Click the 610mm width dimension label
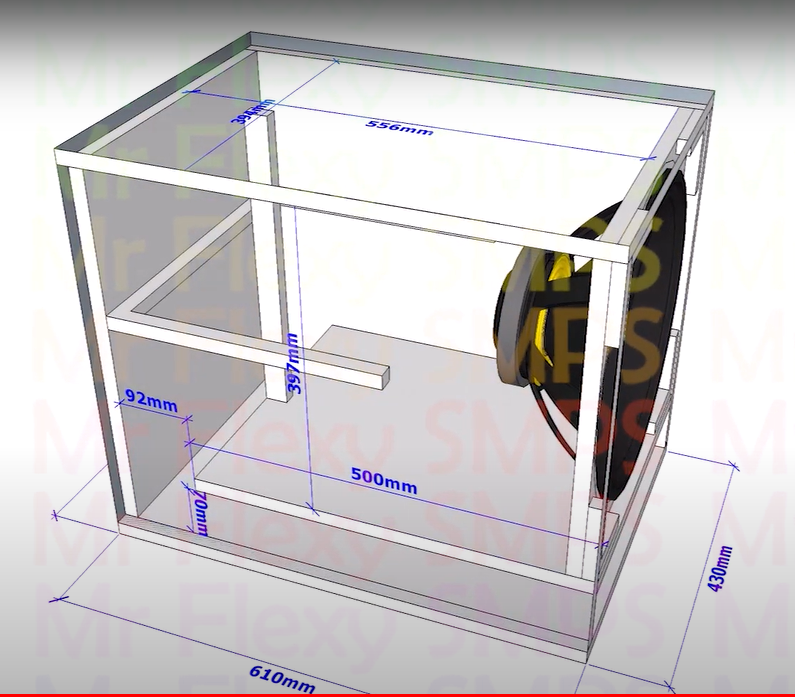The width and height of the screenshot is (795, 697). coord(282,679)
